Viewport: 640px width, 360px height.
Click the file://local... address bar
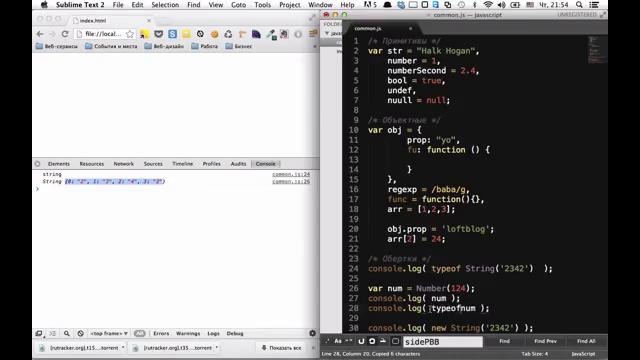click(x=104, y=34)
